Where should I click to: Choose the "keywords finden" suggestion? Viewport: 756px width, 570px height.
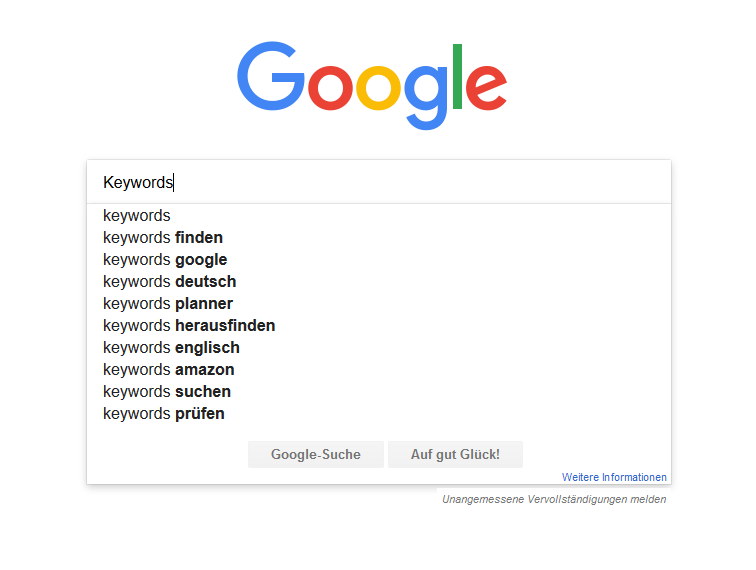point(379,238)
